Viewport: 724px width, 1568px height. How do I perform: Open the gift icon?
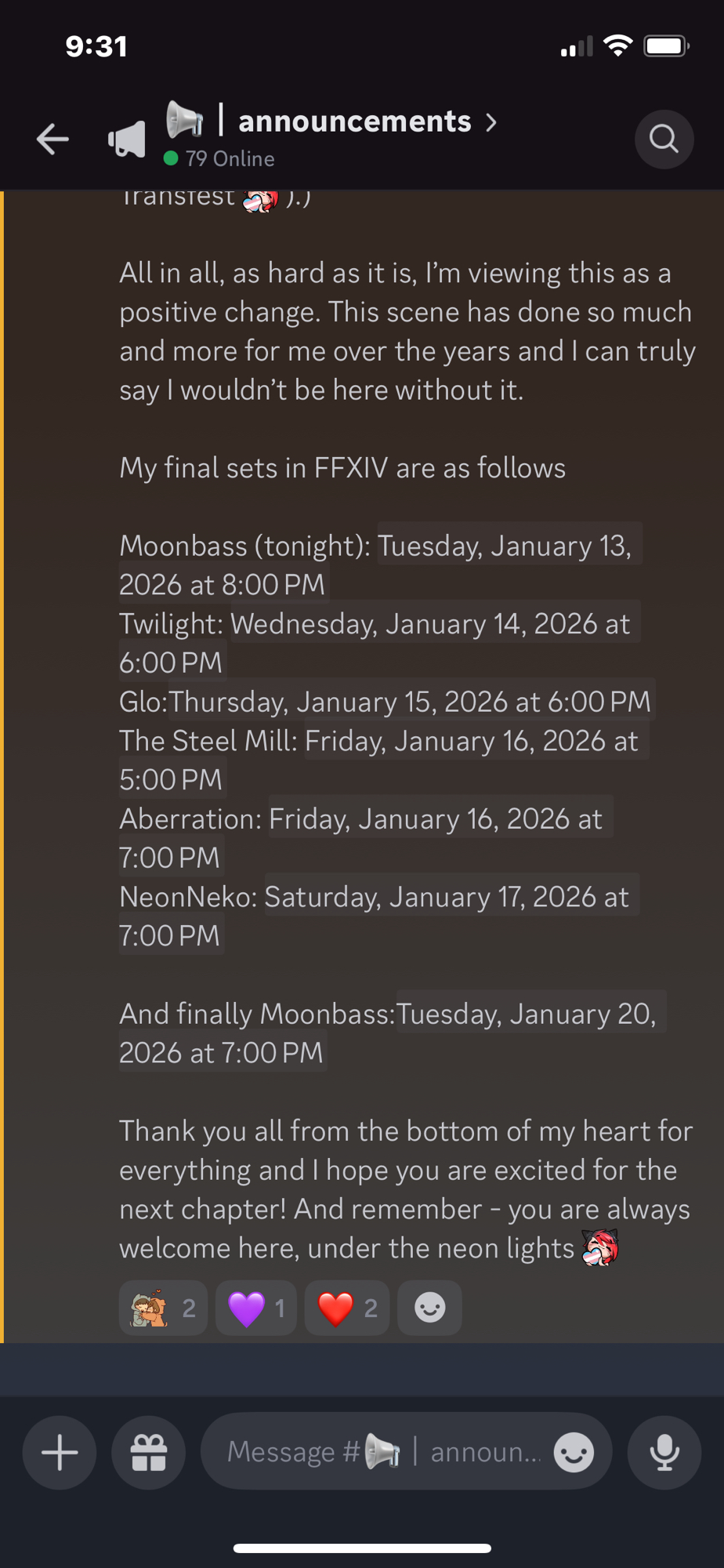[149, 1453]
